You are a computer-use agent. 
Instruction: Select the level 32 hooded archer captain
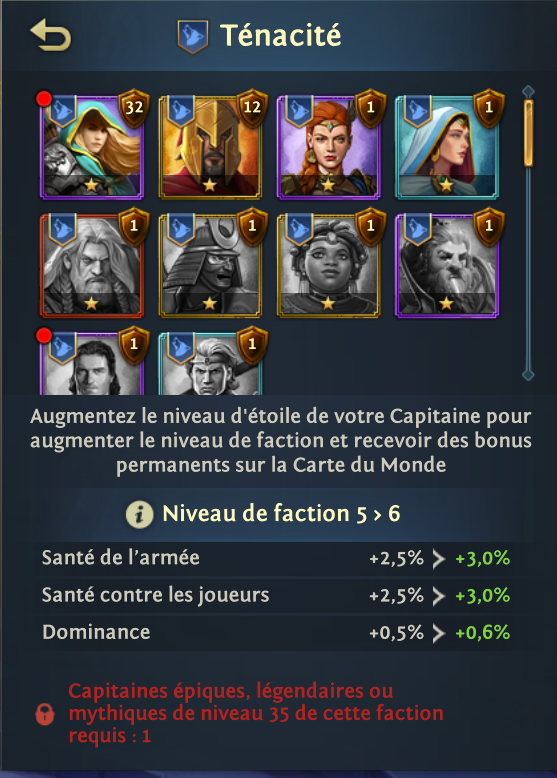[x=92, y=148]
